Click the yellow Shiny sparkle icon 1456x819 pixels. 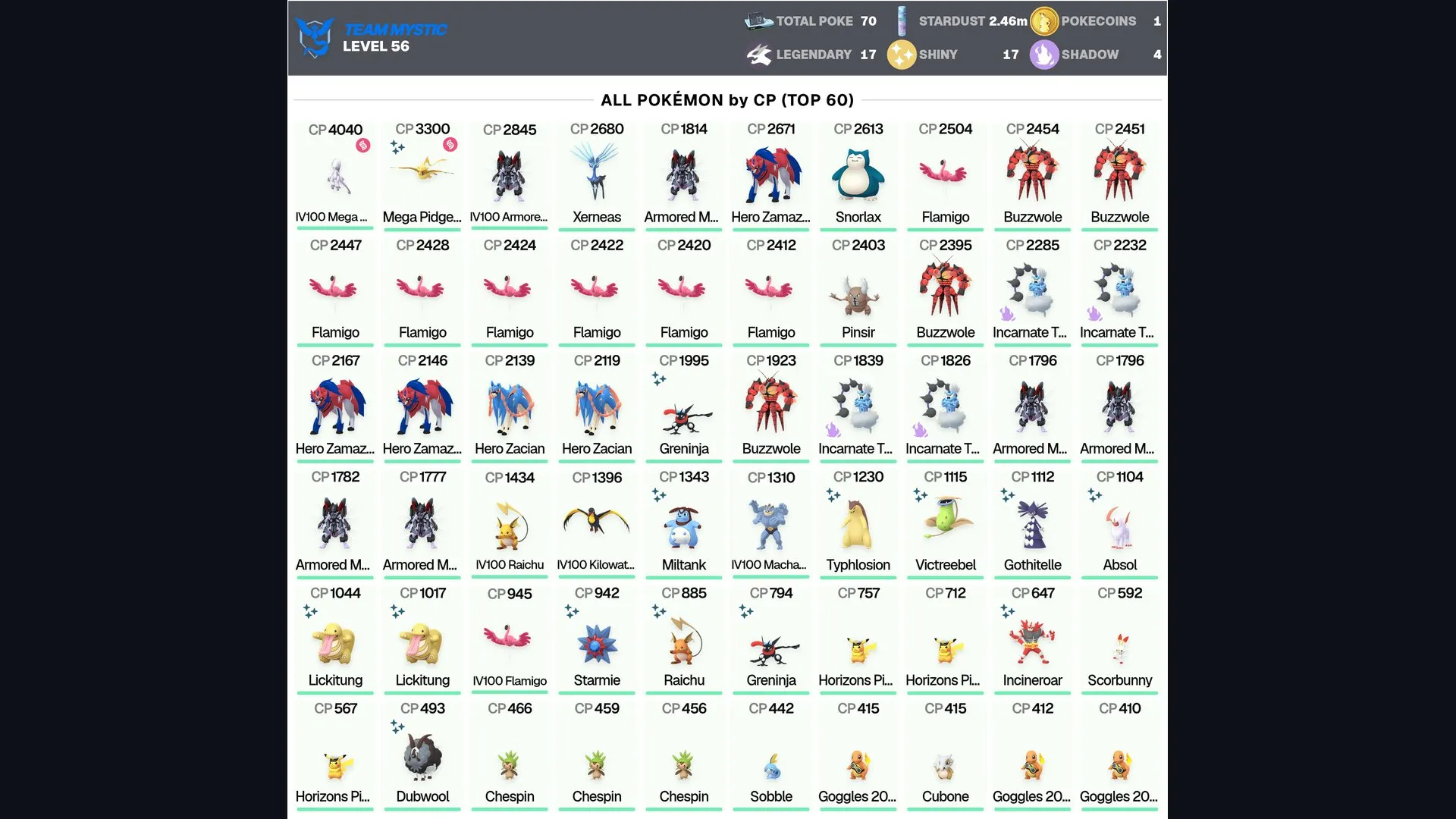click(902, 55)
